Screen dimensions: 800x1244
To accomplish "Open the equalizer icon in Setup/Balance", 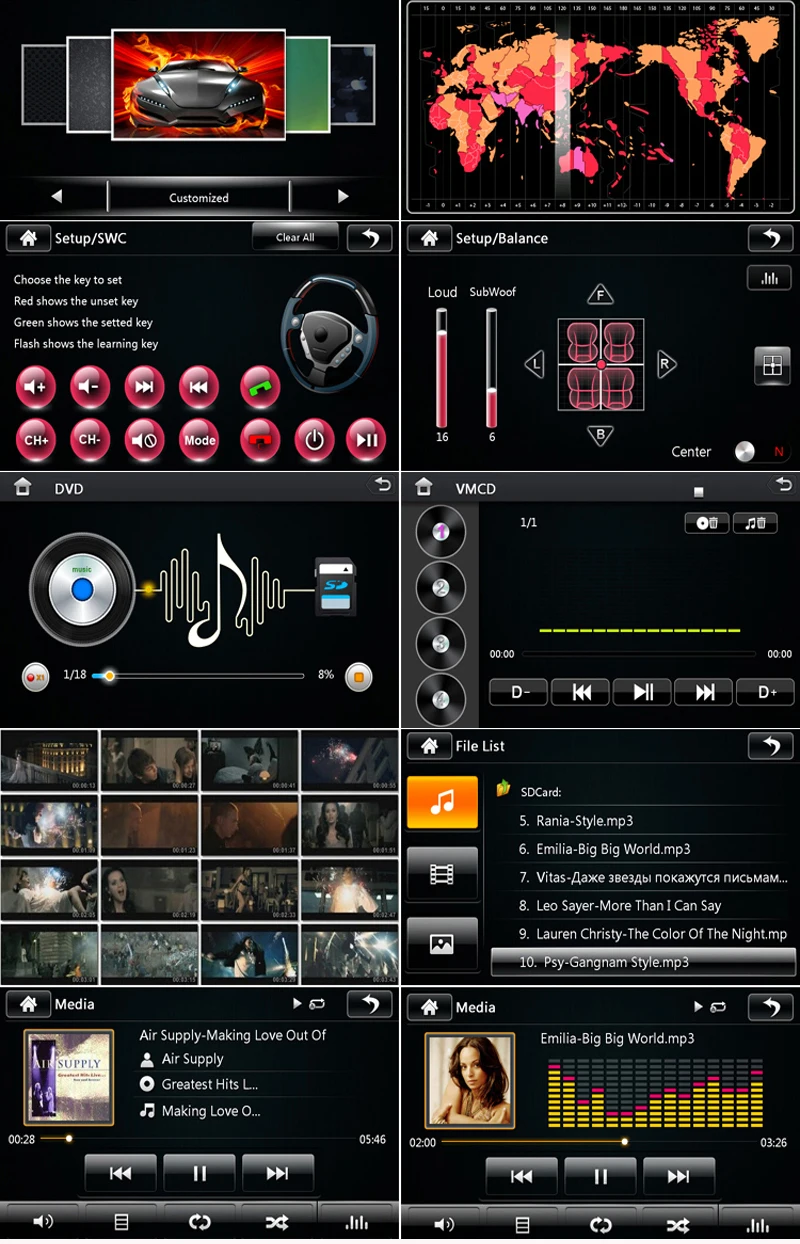I will point(769,278).
